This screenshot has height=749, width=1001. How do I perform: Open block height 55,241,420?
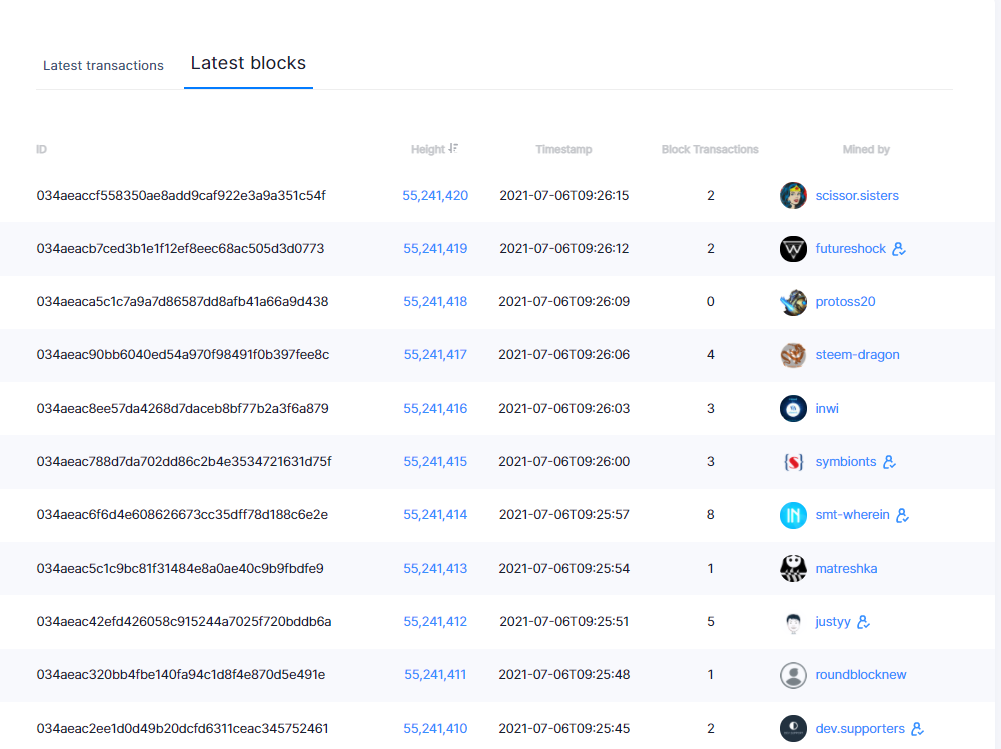click(x=435, y=195)
